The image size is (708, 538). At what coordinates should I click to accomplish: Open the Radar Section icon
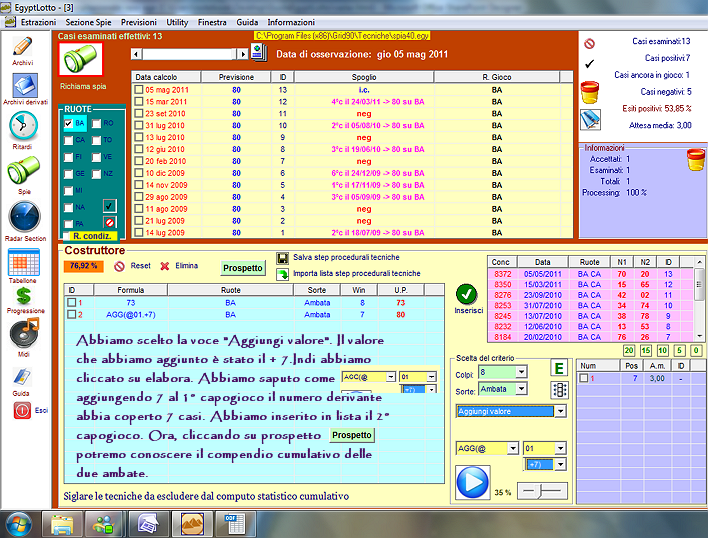pyautogui.click(x=24, y=217)
